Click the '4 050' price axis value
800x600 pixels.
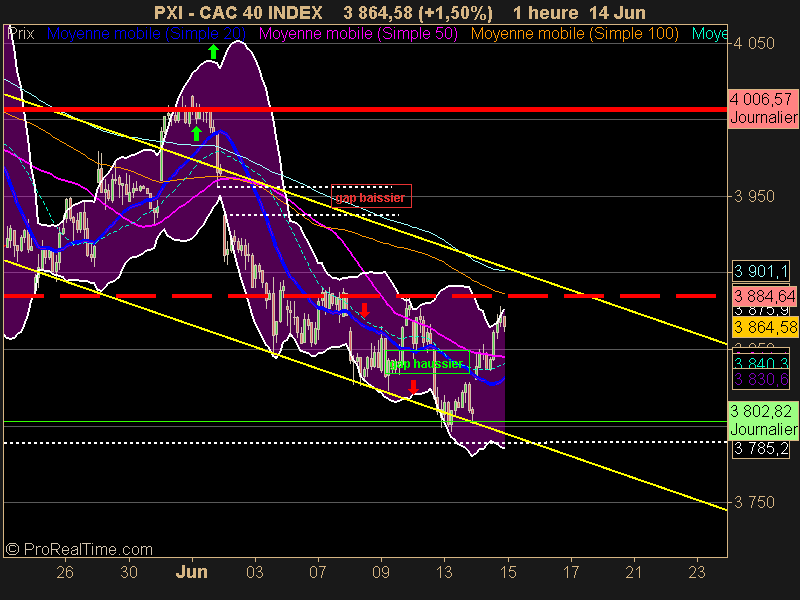click(754, 43)
